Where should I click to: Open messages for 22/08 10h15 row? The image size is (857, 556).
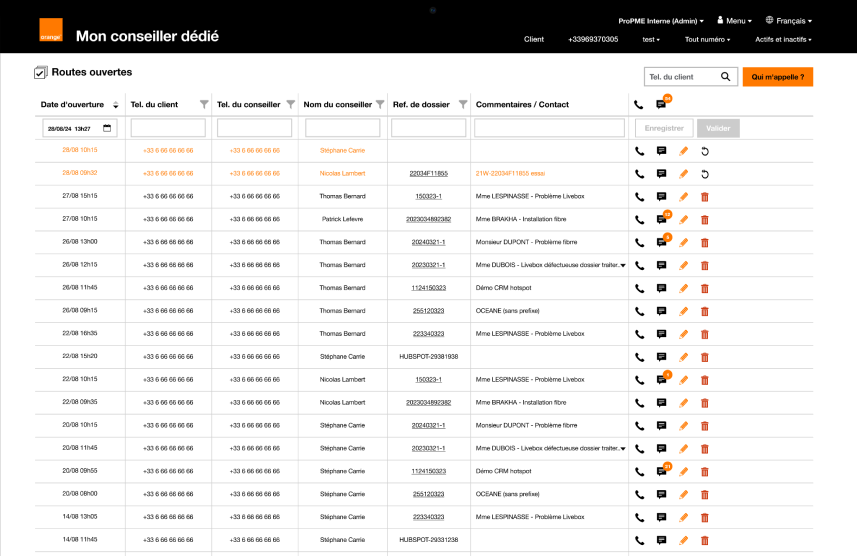click(661, 380)
